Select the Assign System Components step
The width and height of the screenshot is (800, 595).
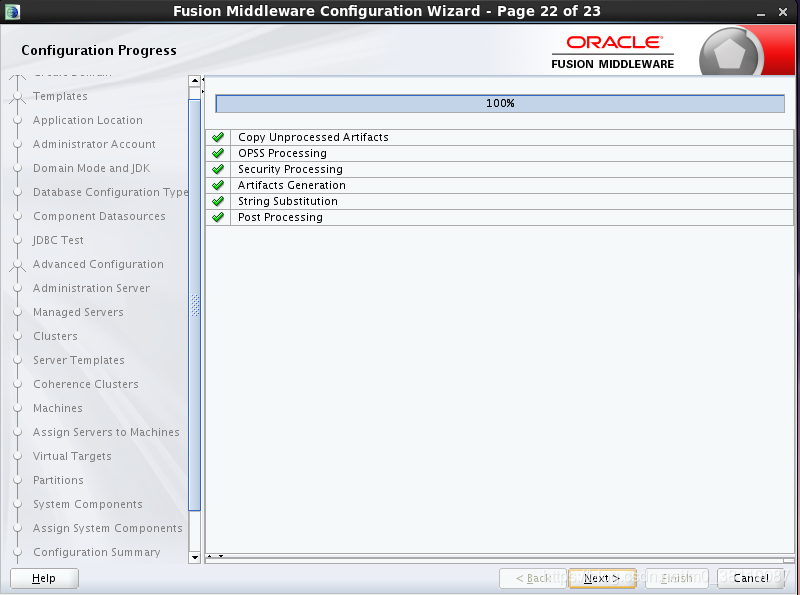pos(108,528)
